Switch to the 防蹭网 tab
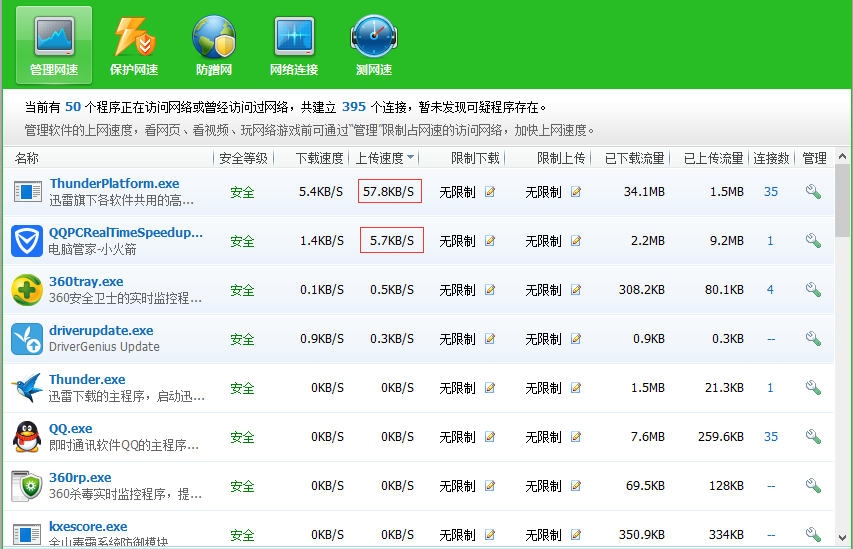853x549 pixels. [x=214, y=45]
